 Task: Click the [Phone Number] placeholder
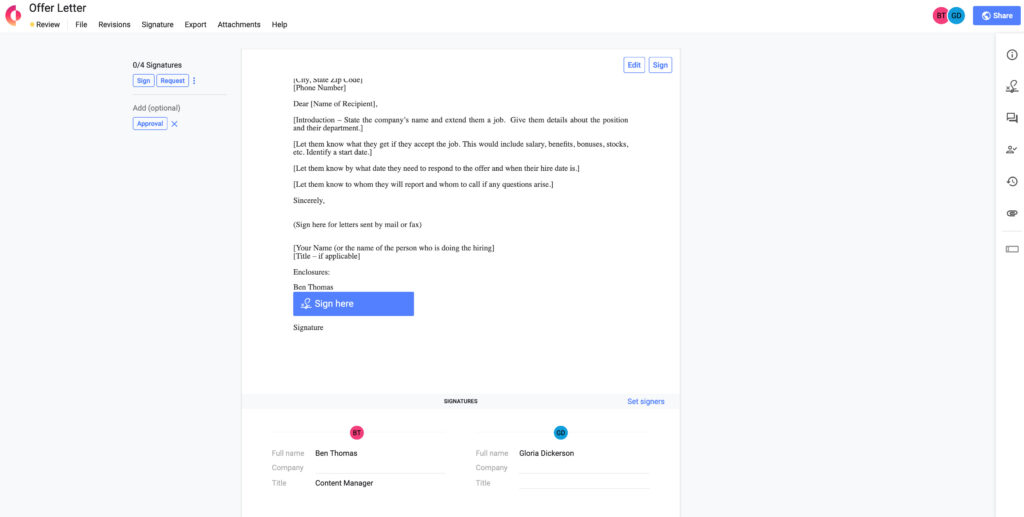click(319, 87)
